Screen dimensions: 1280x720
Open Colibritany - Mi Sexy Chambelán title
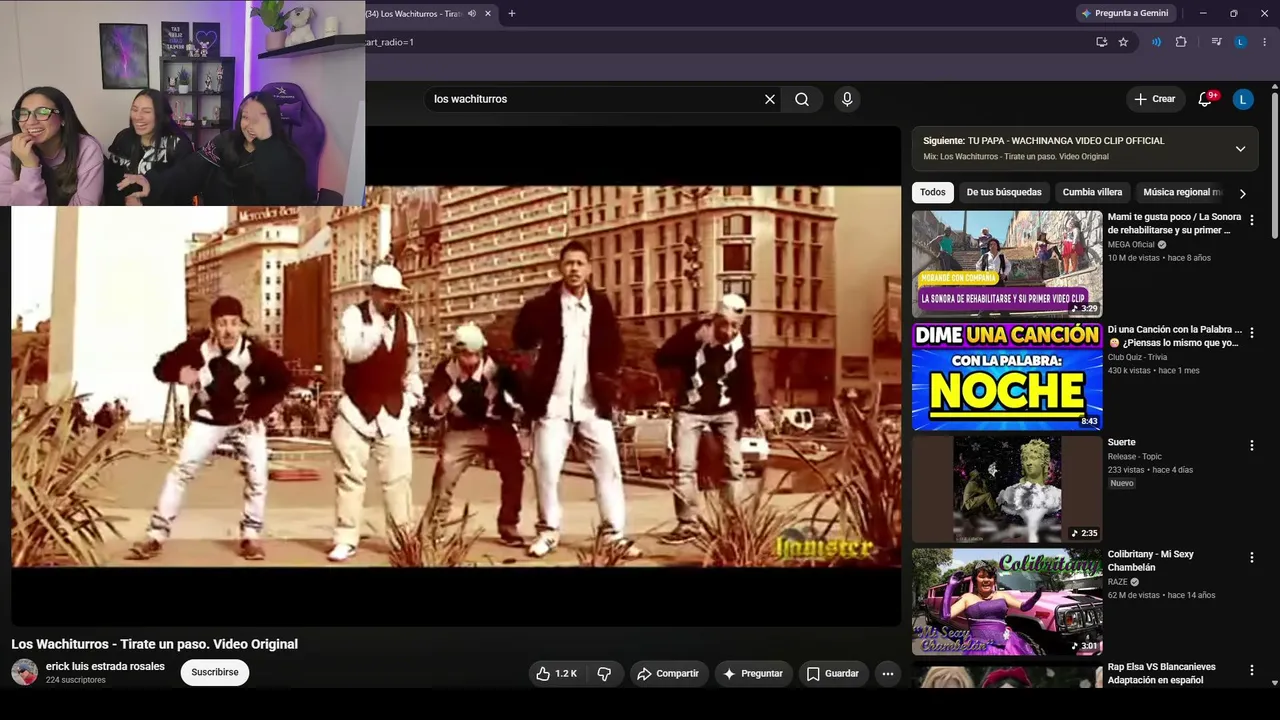click(x=1151, y=561)
